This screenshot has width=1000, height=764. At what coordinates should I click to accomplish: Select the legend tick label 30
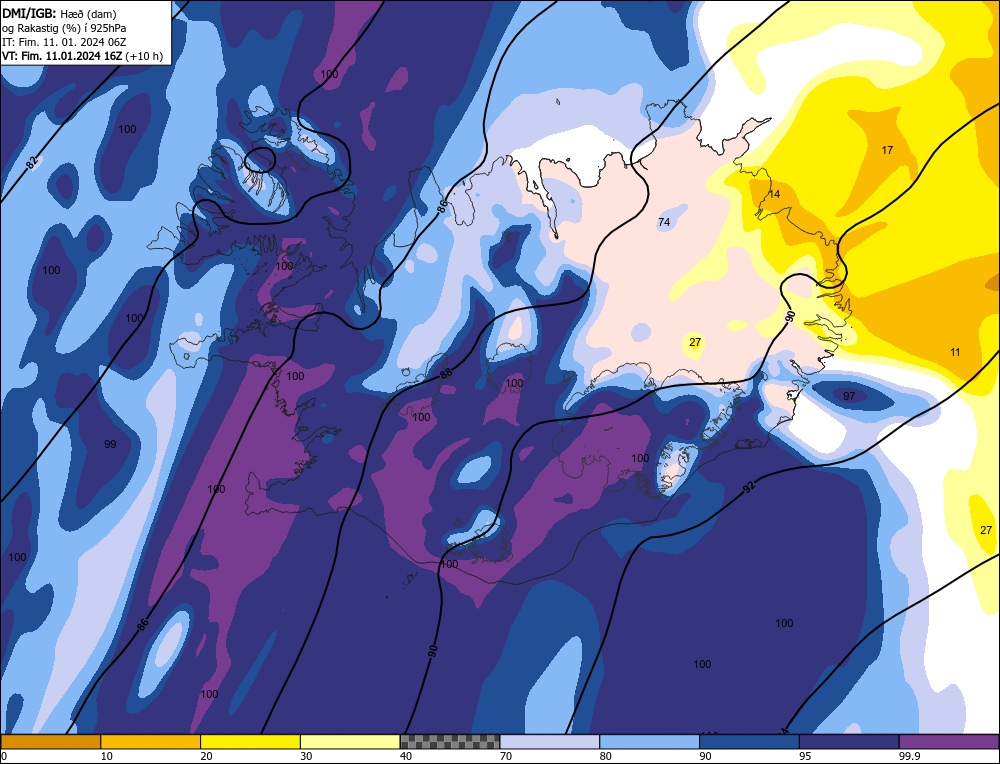306,756
